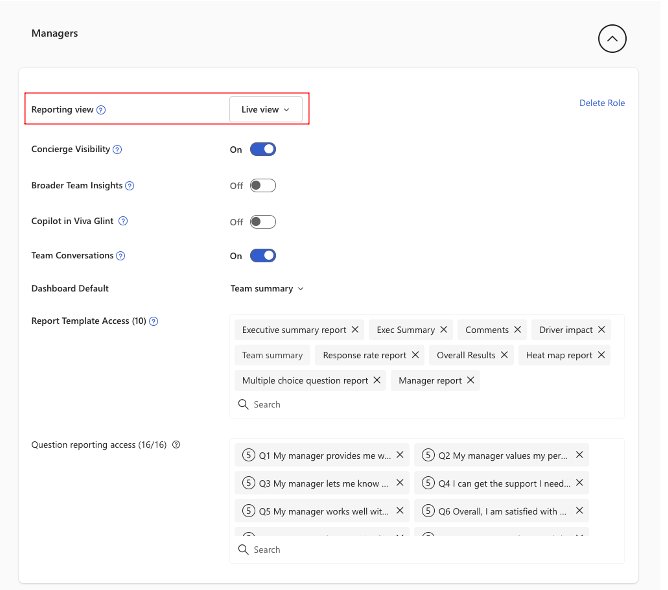The image size is (668, 590).
Task: Select the Team summary template tag
Action: coord(272,355)
